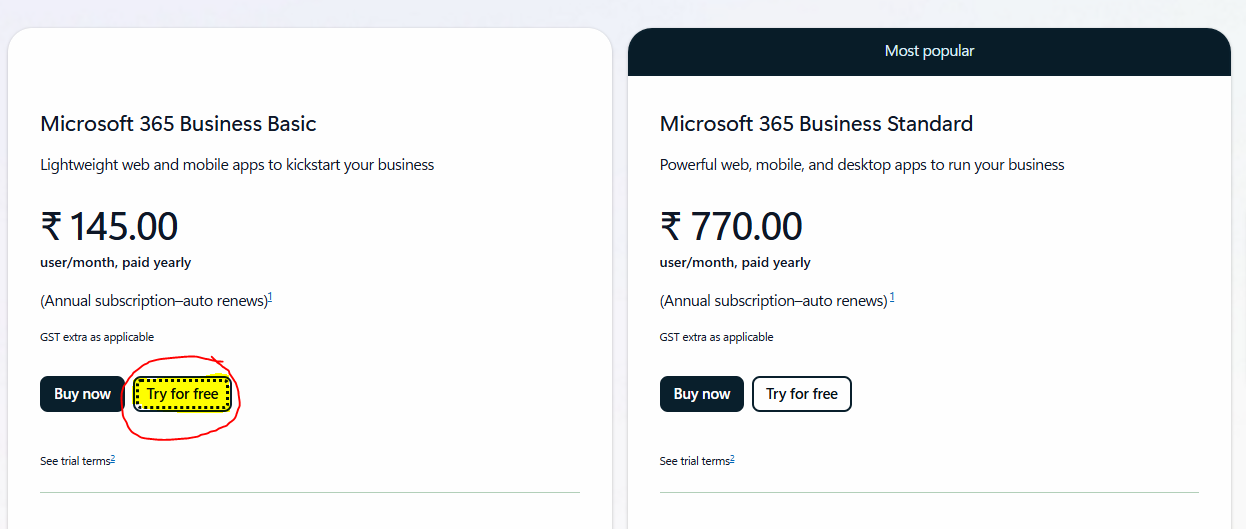
Task: Click Try for free under Business Basic
Action: coord(182,394)
